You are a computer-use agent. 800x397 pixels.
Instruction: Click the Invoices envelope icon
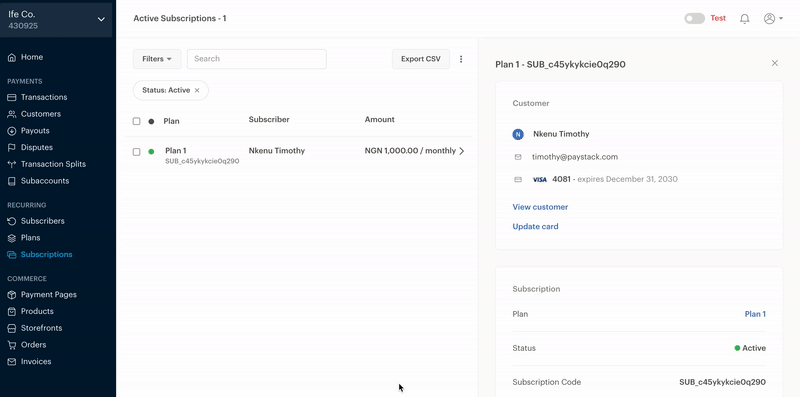tap(12, 361)
